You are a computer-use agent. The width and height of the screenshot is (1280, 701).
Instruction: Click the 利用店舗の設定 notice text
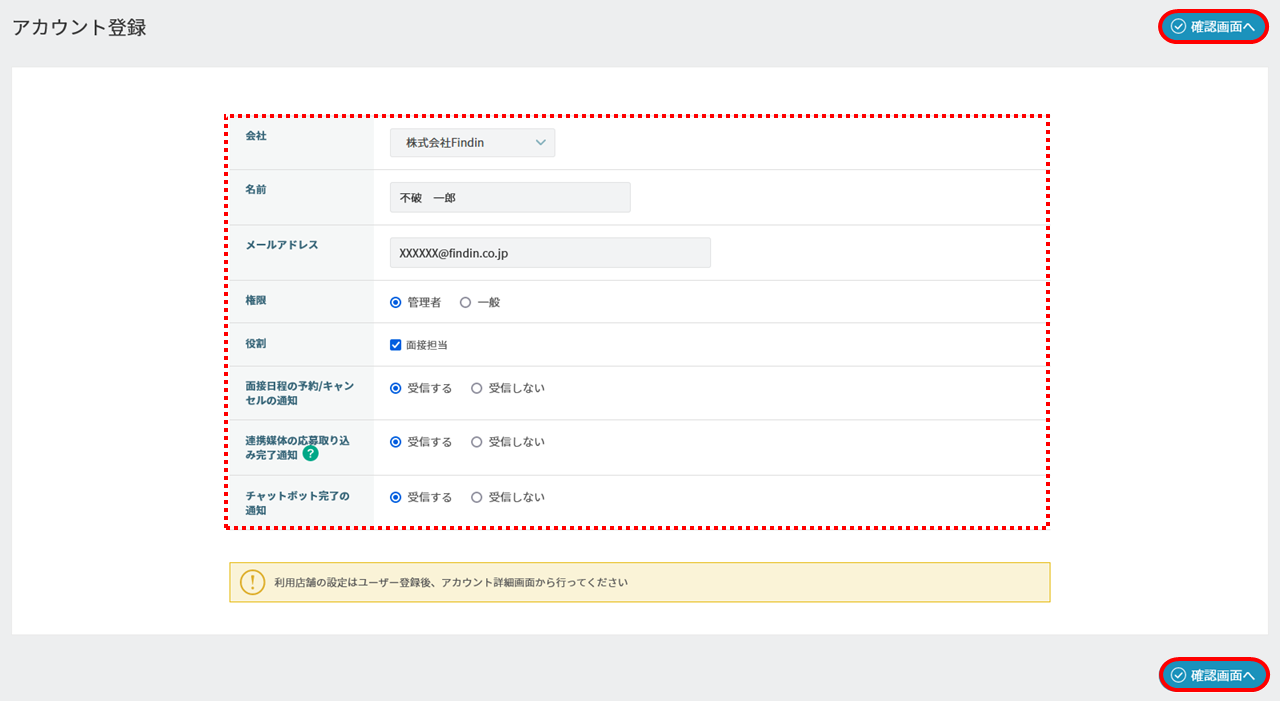451,582
